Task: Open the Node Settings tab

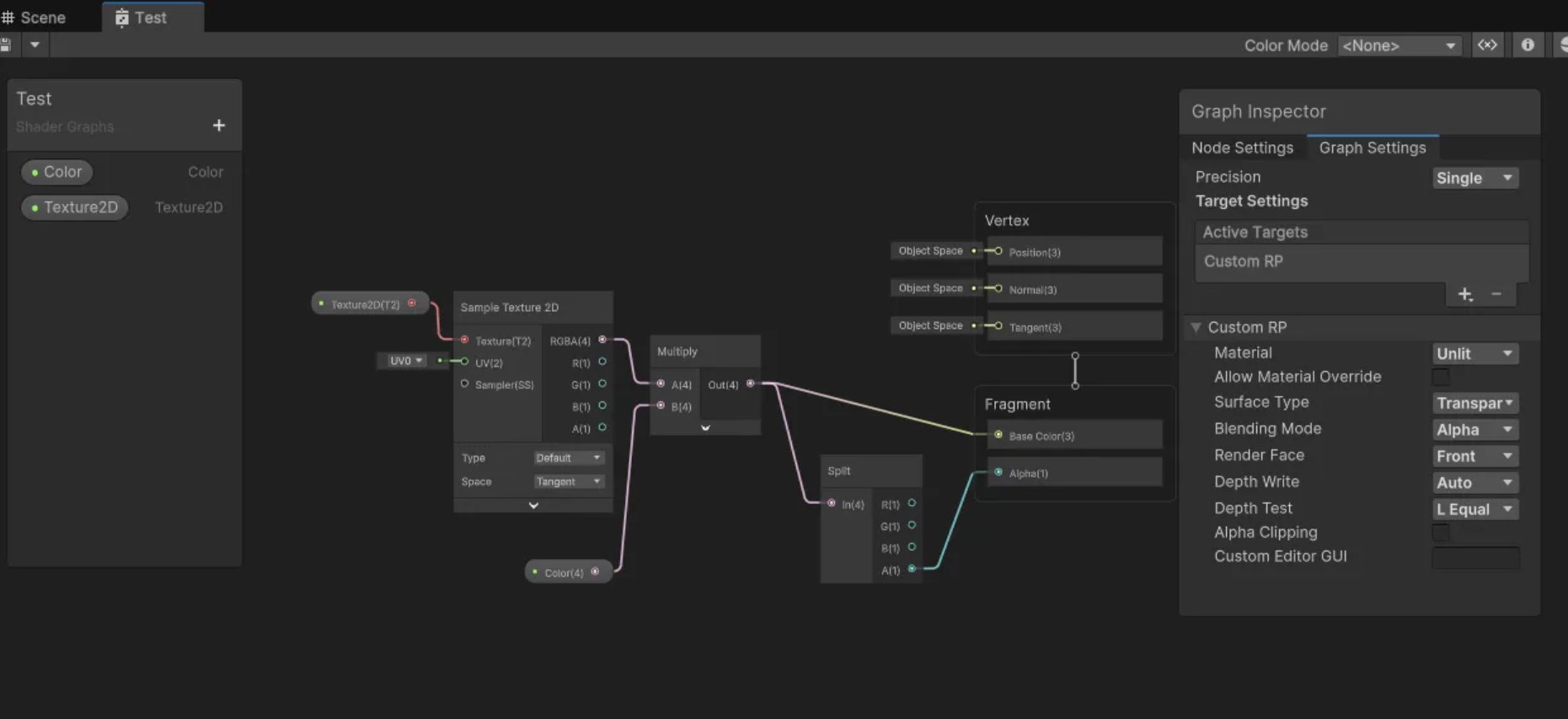Action: pyautogui.click(x=1242, y=148)
